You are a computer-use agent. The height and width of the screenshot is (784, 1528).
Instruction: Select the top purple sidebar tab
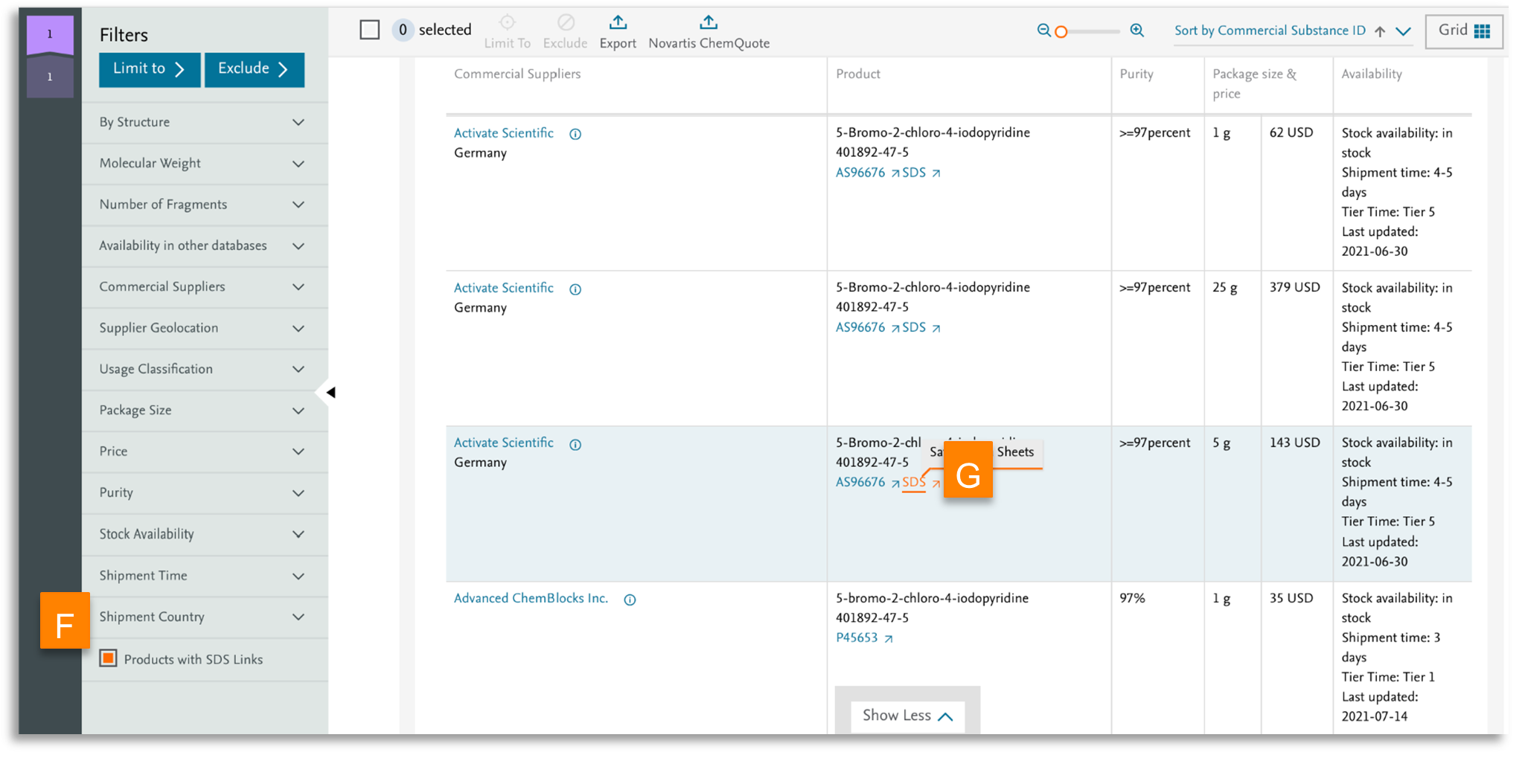tap(50, 35)
